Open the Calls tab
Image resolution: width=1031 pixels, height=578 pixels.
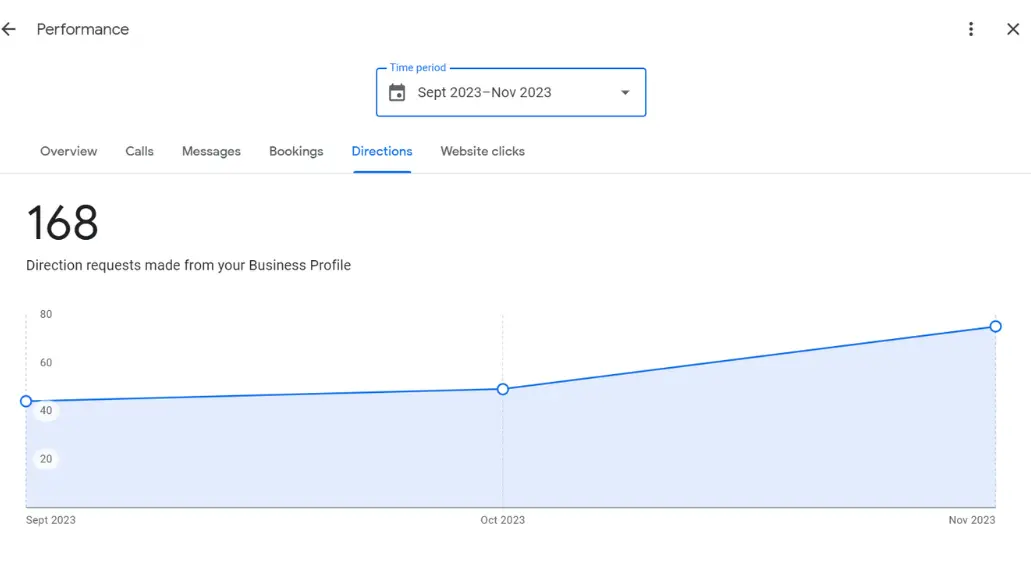pyautogui.click(x=139, y=151)
